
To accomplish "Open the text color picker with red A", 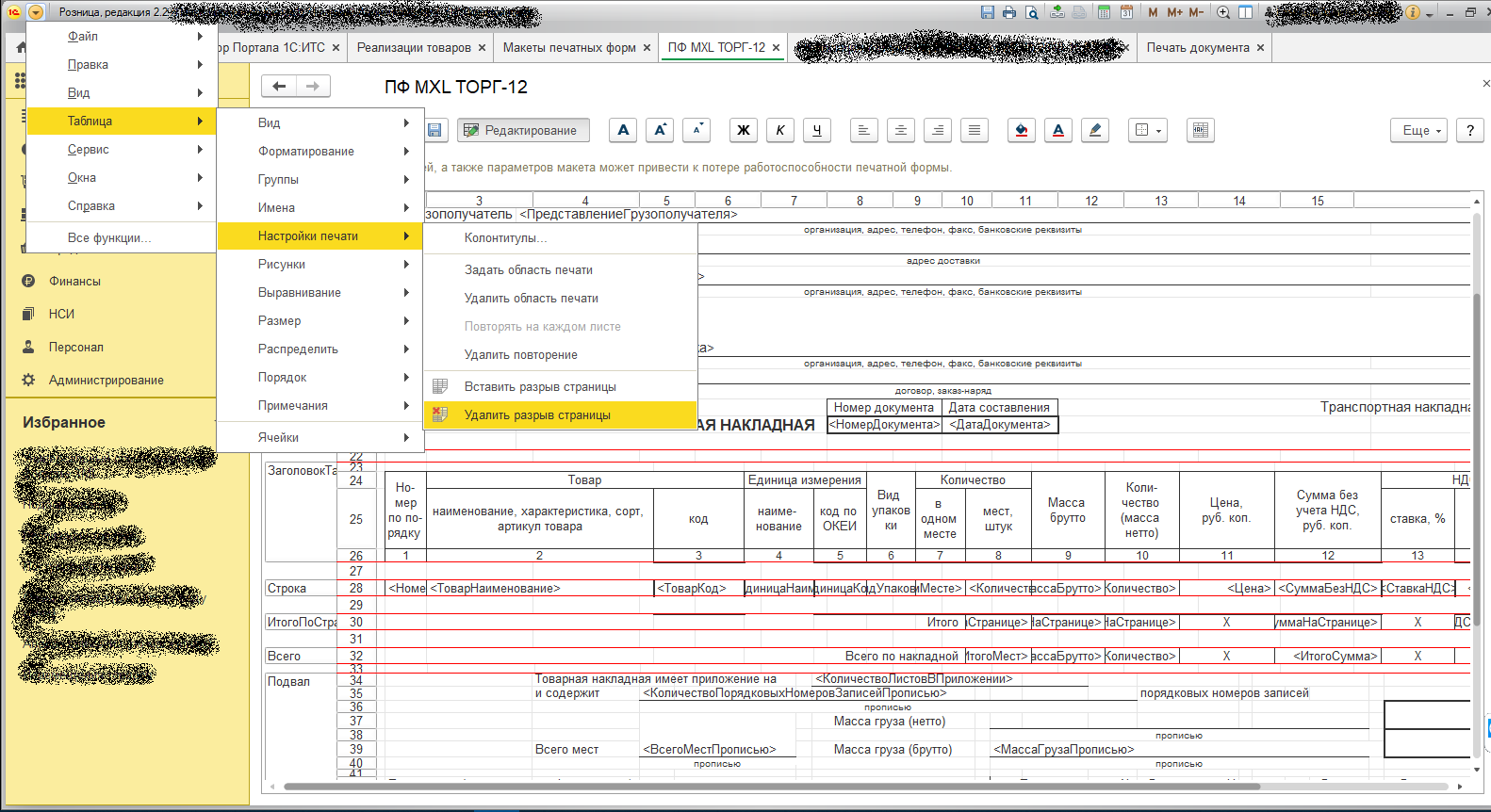I will (x=1058, y=130).
